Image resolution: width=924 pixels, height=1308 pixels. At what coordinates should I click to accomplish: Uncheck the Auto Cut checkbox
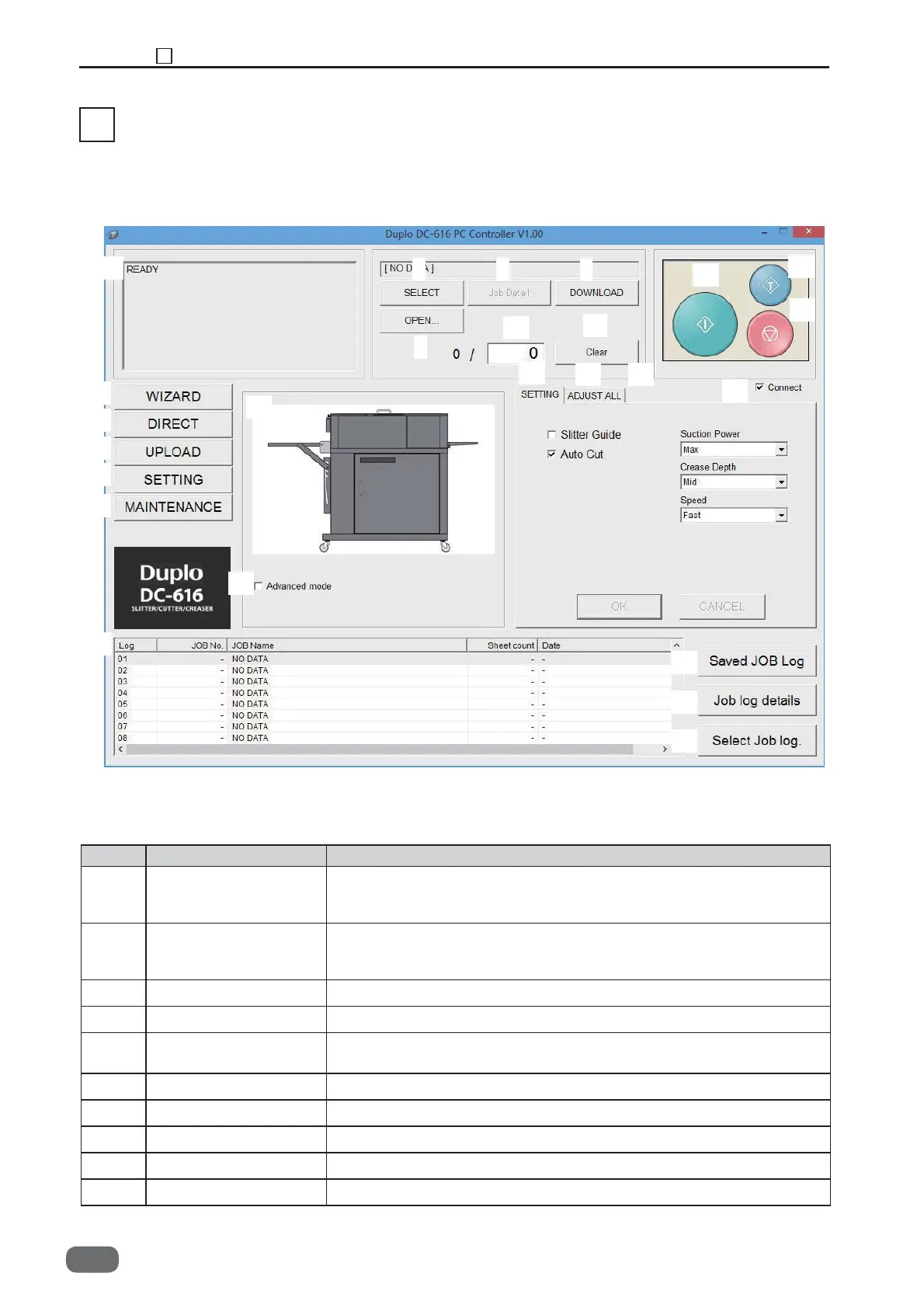click(552, 454)
